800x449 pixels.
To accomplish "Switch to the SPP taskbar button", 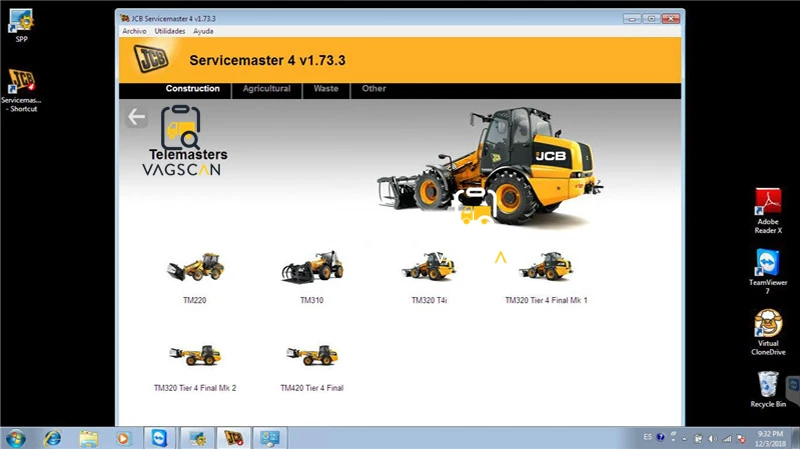I will point(197,438).
